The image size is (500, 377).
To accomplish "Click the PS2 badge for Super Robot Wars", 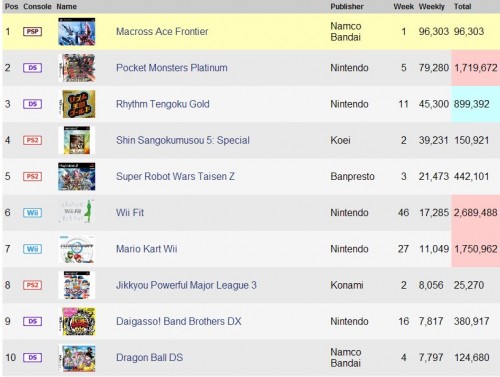I will click(x=32, y=176).
